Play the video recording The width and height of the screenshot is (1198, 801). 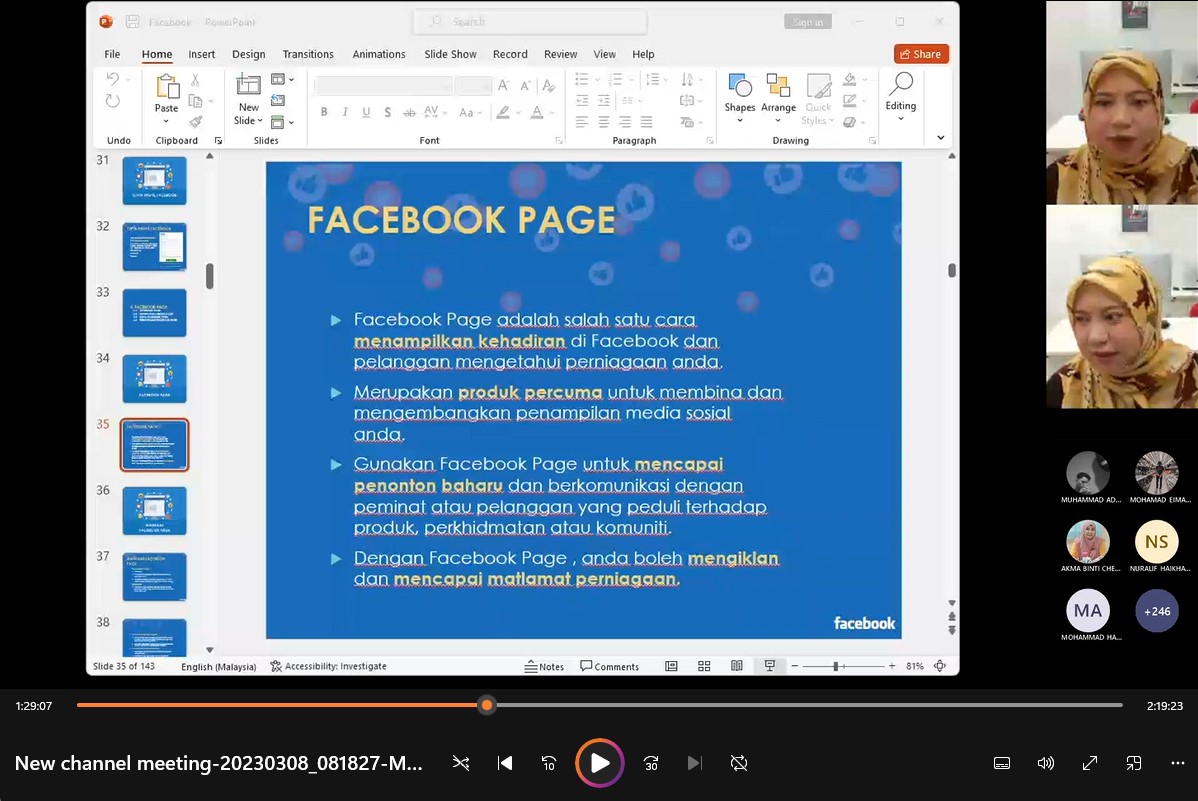600,763
